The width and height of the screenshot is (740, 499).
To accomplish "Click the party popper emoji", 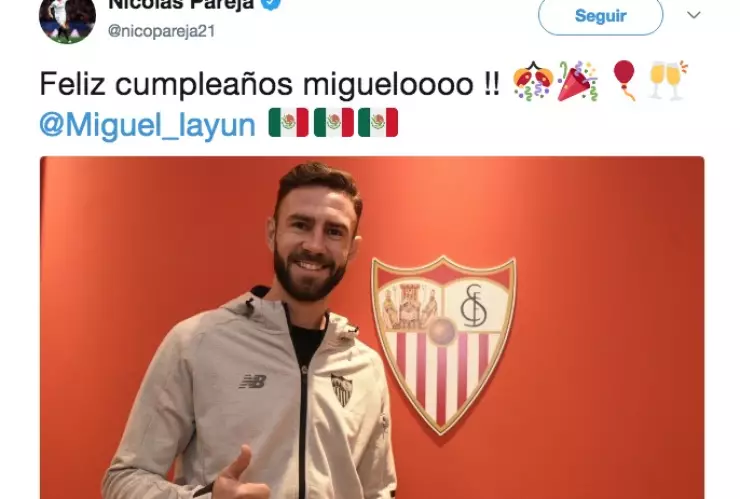I will 578,81.
